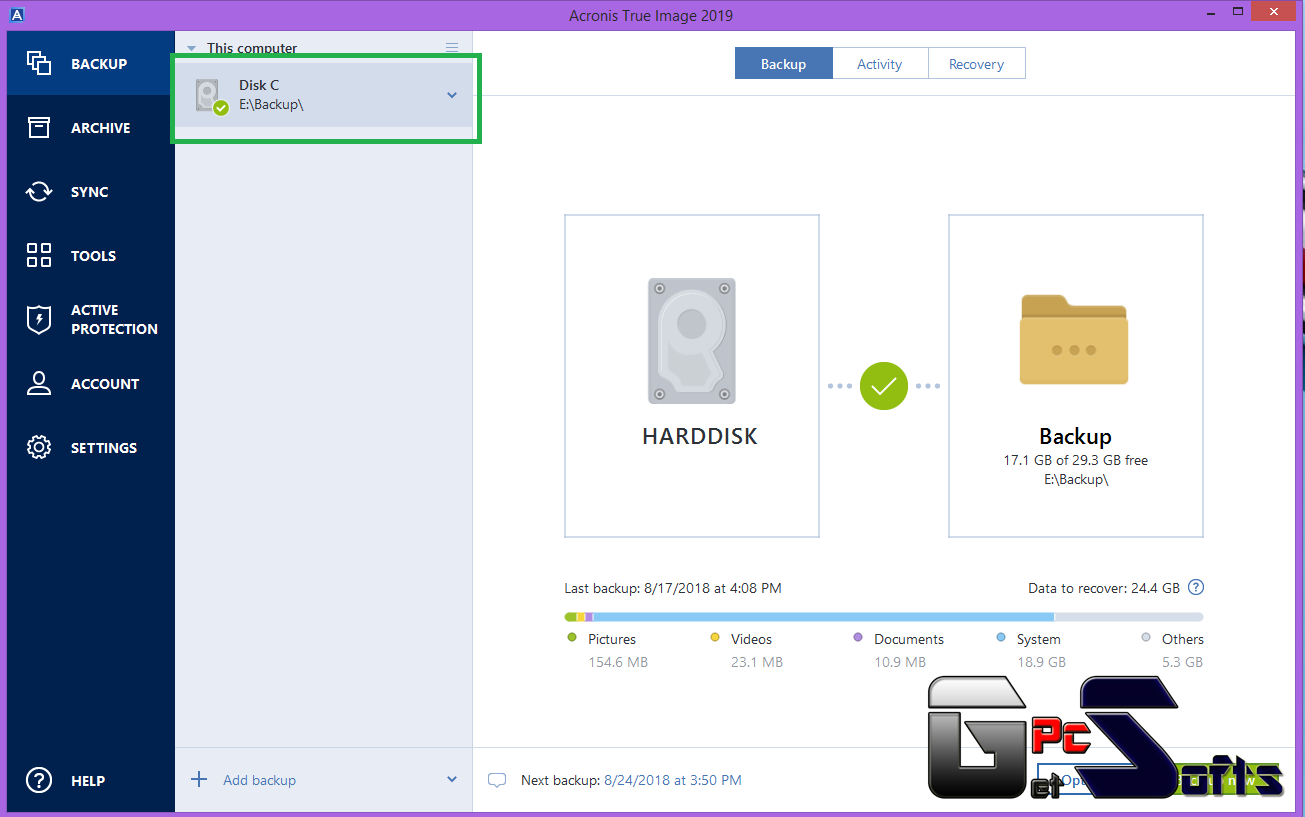Click the 5.3 GB Others size value
Viewport: 1305px width, 817px height.
click(x=1182, y=662)
